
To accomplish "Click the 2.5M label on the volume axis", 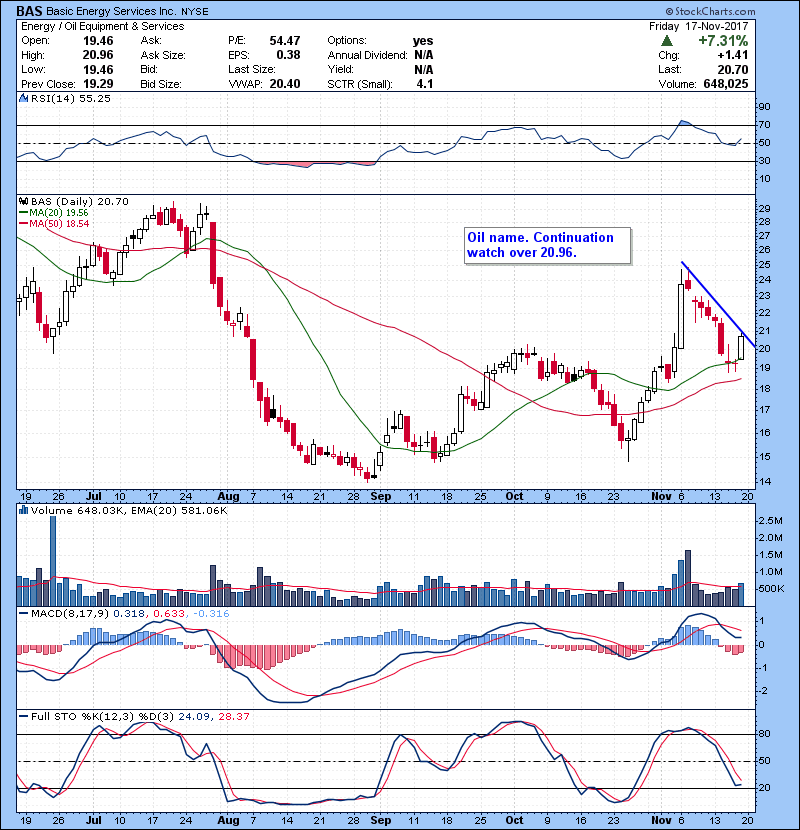I will [770, 520].
